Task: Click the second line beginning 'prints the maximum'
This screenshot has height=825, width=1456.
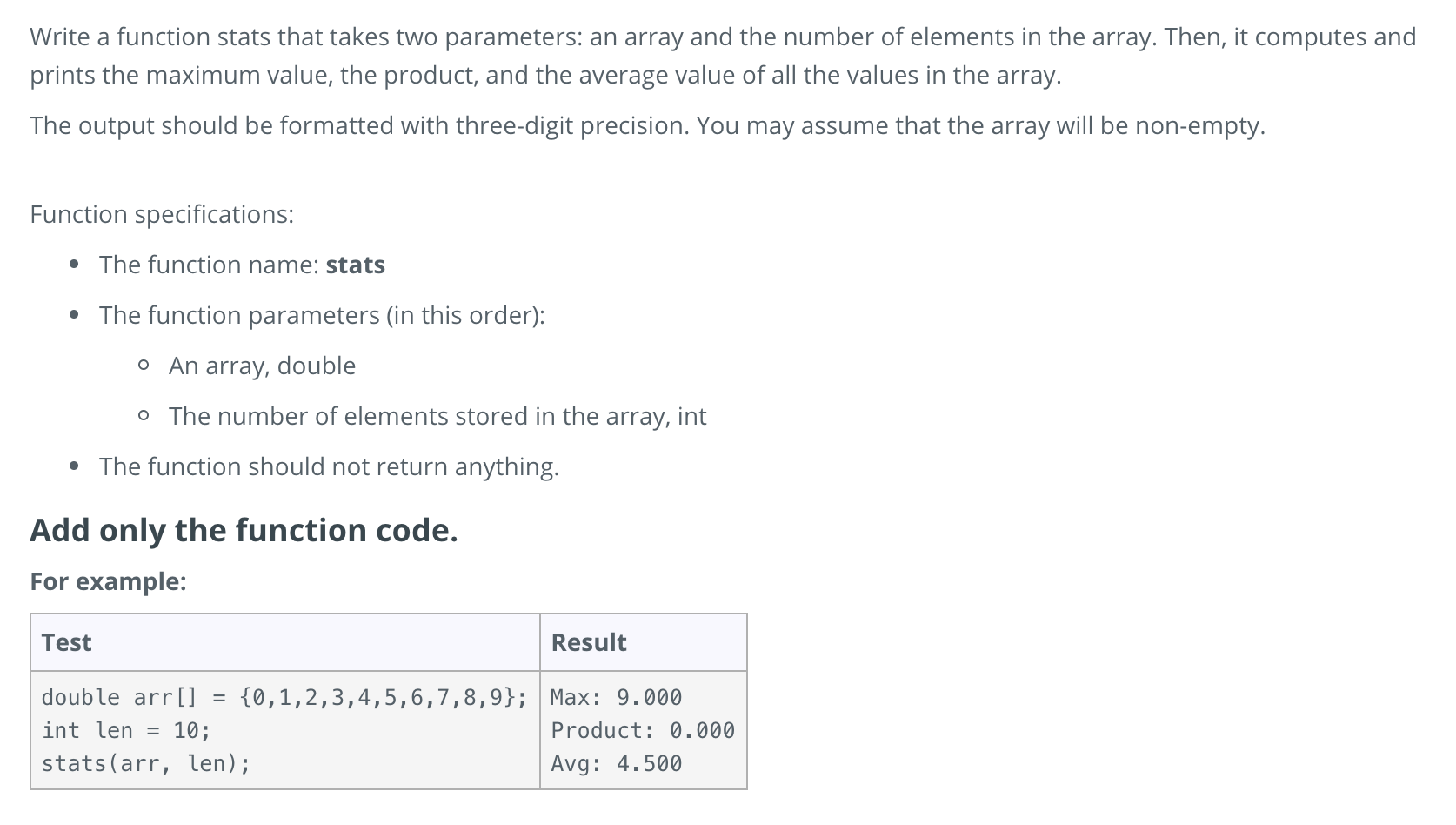Action: pos(545,76)
